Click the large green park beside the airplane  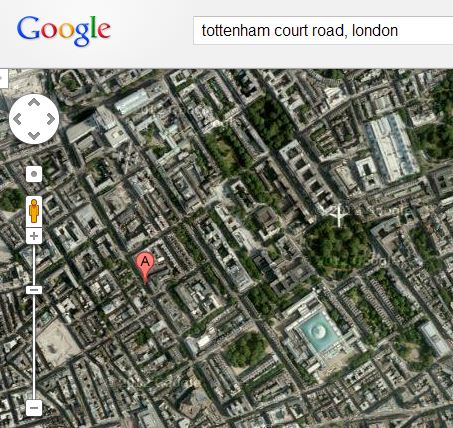point(337,246)
